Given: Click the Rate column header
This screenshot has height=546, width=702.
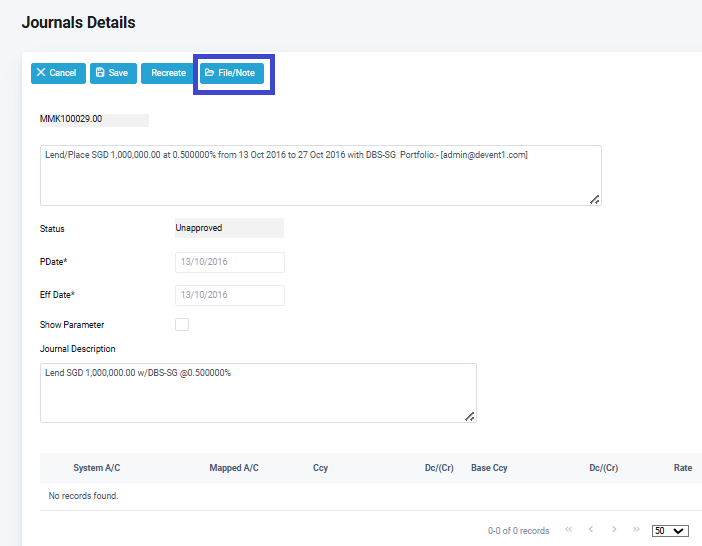Looking at the screenshot, I should 682,468.
